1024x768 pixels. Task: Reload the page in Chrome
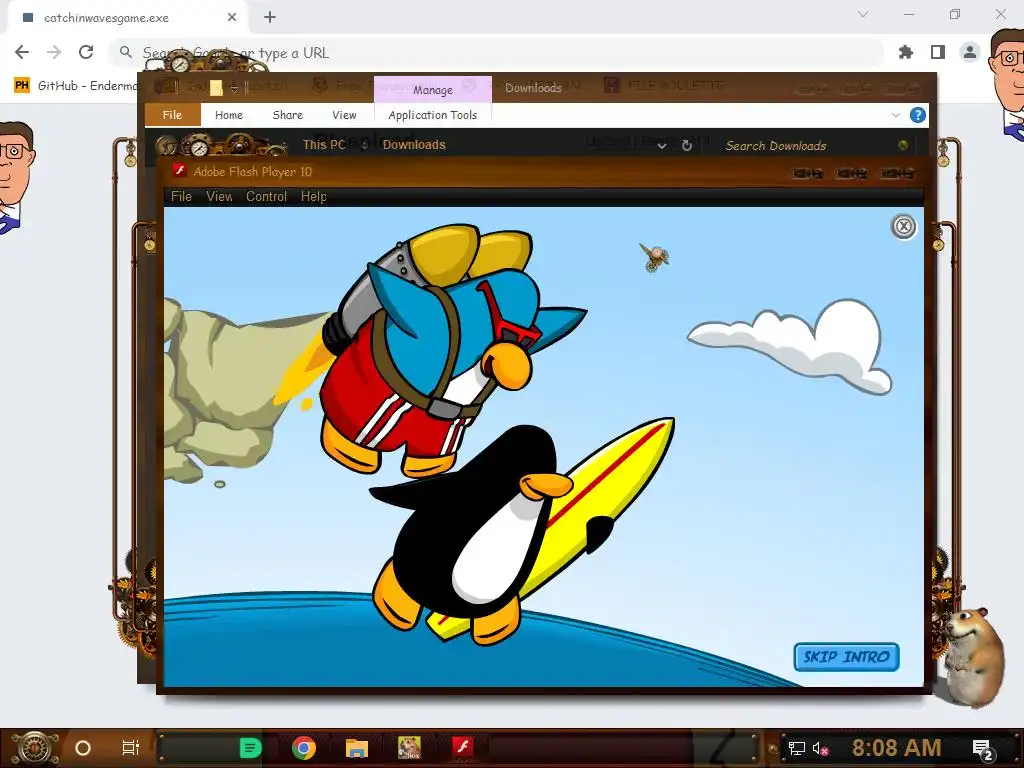(x=86, y=52)
